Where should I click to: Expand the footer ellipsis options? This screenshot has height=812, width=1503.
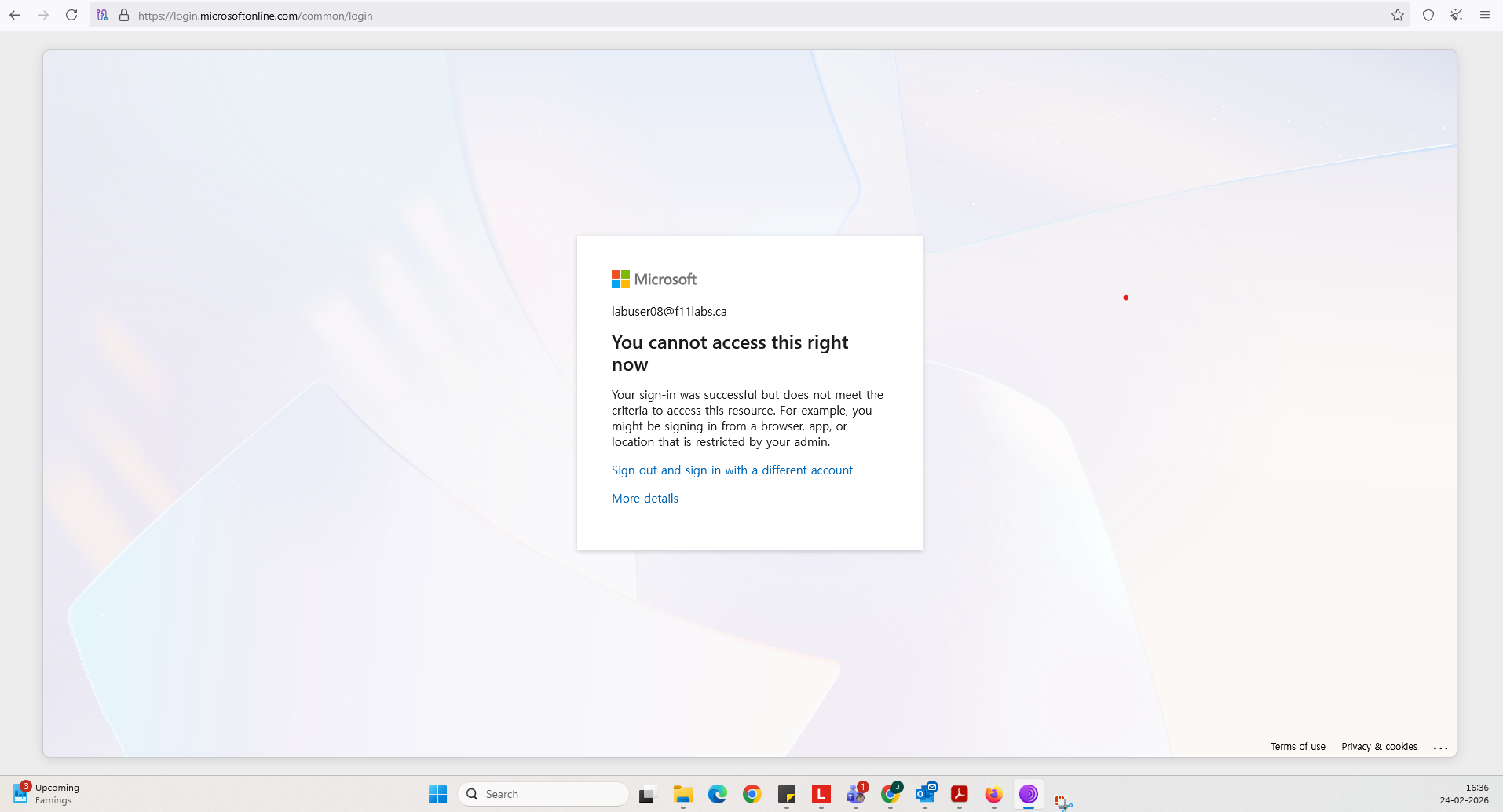(1440, 748)
